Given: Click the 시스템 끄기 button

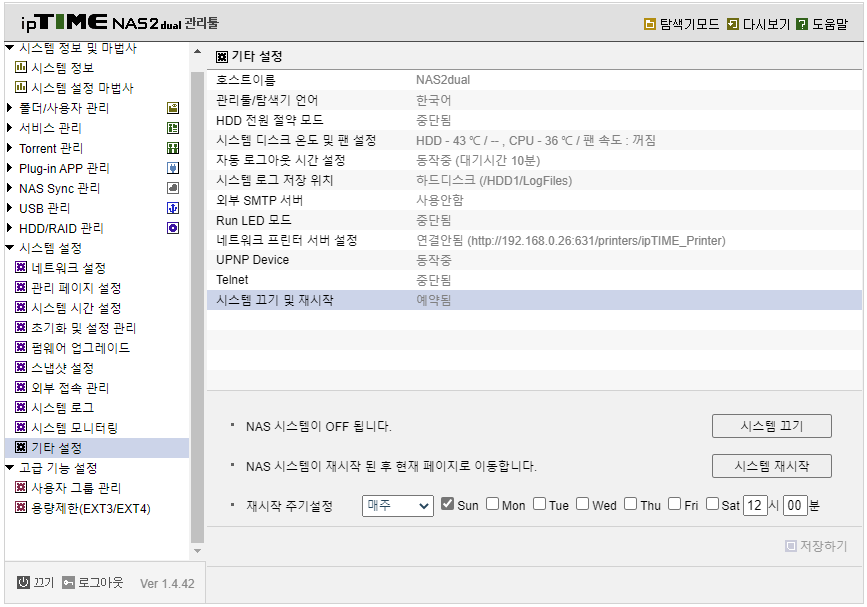Looking at the screenshot, I should (771, 426).
